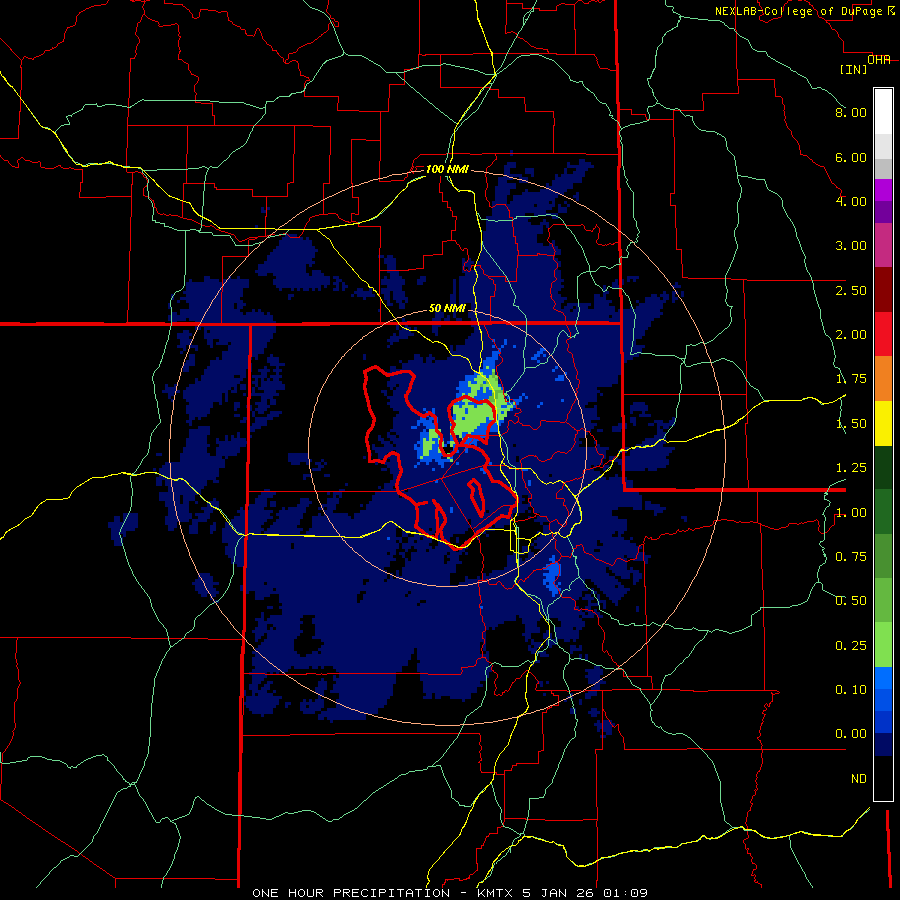900x900 pixels.
Task: Click the legend value 0.25
Action: pos(851,646)
